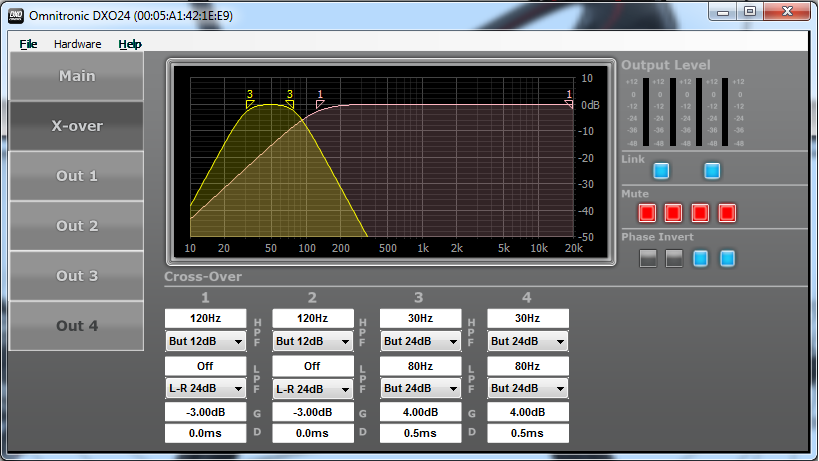
Task: Click channel 4 HPF frequency field 30Hz
Action: click(x=528, y=318)
